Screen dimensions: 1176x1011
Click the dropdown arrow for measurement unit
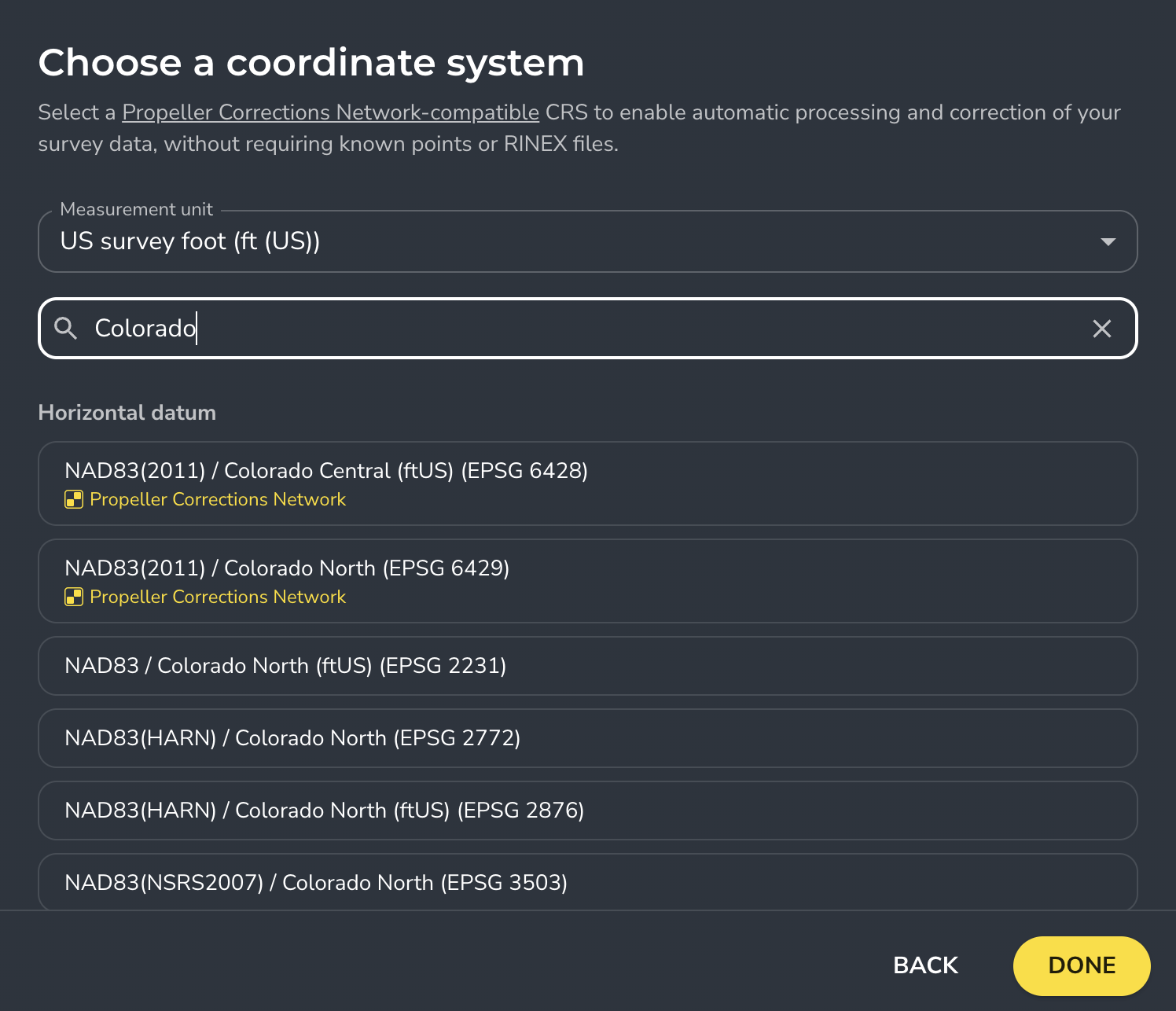click(1108, 241)
